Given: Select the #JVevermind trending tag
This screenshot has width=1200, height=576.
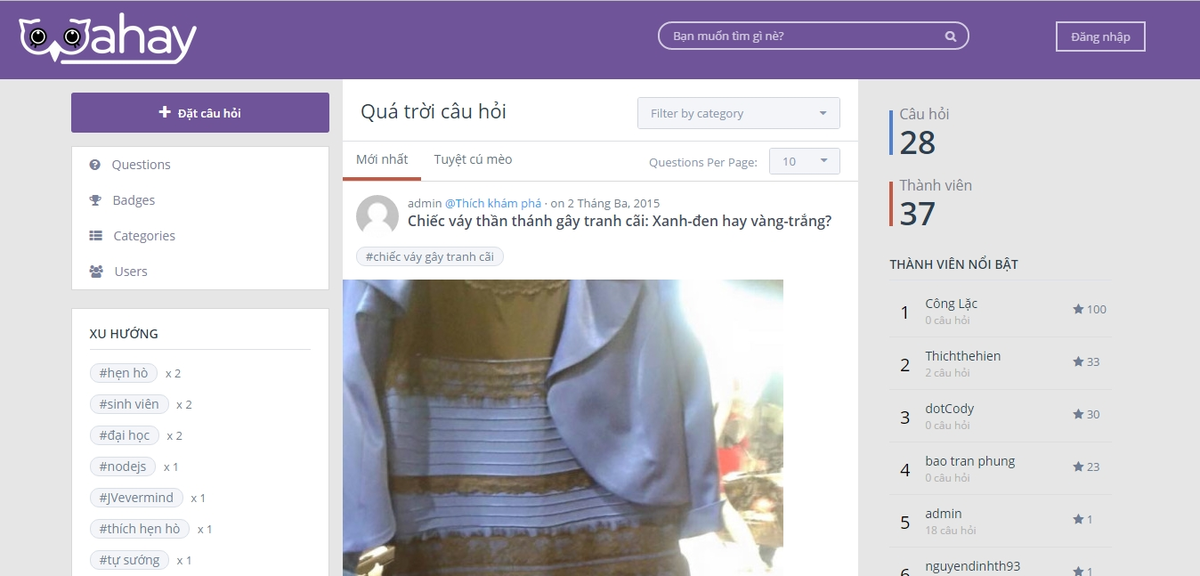Looking at the screenshot, I should pyautogui.click(x=136, y=497).
